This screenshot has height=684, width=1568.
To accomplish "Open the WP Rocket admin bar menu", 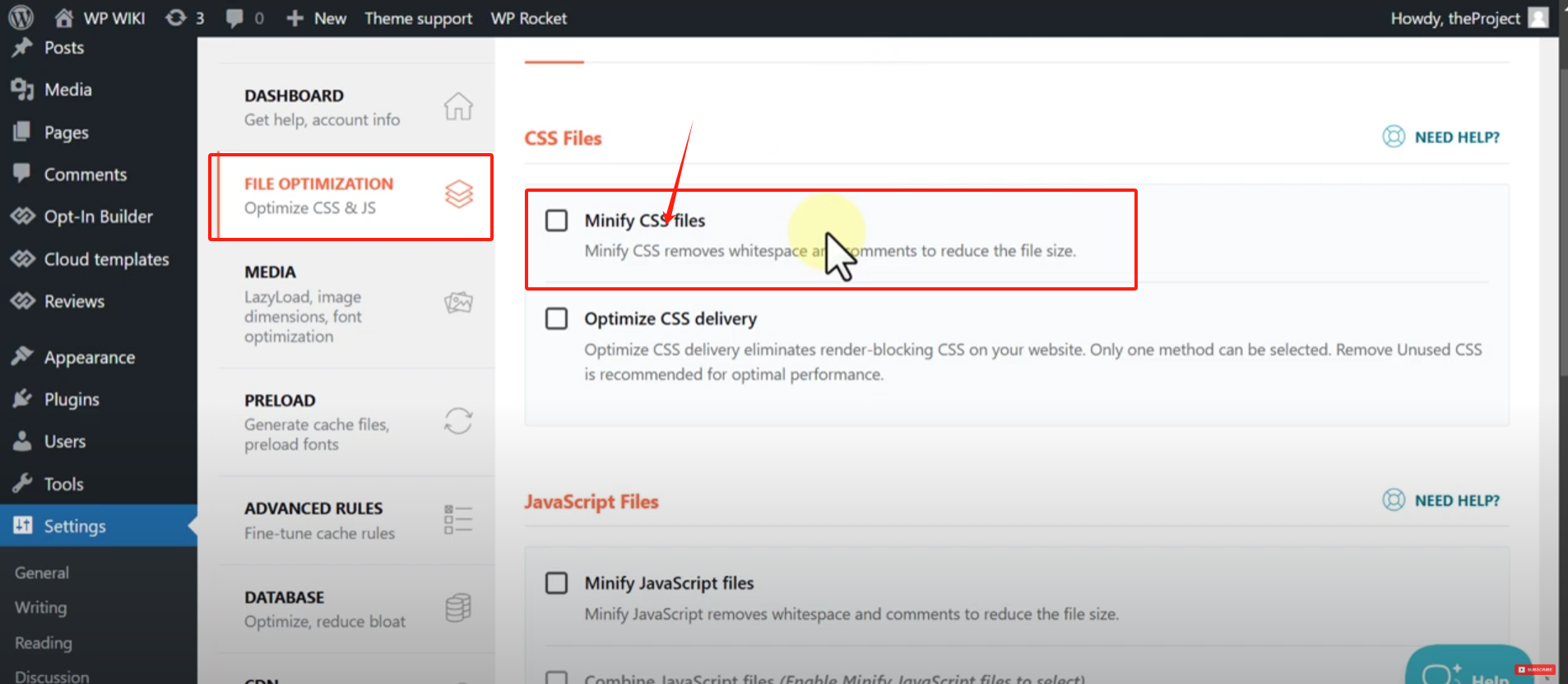I will point(528,18).
